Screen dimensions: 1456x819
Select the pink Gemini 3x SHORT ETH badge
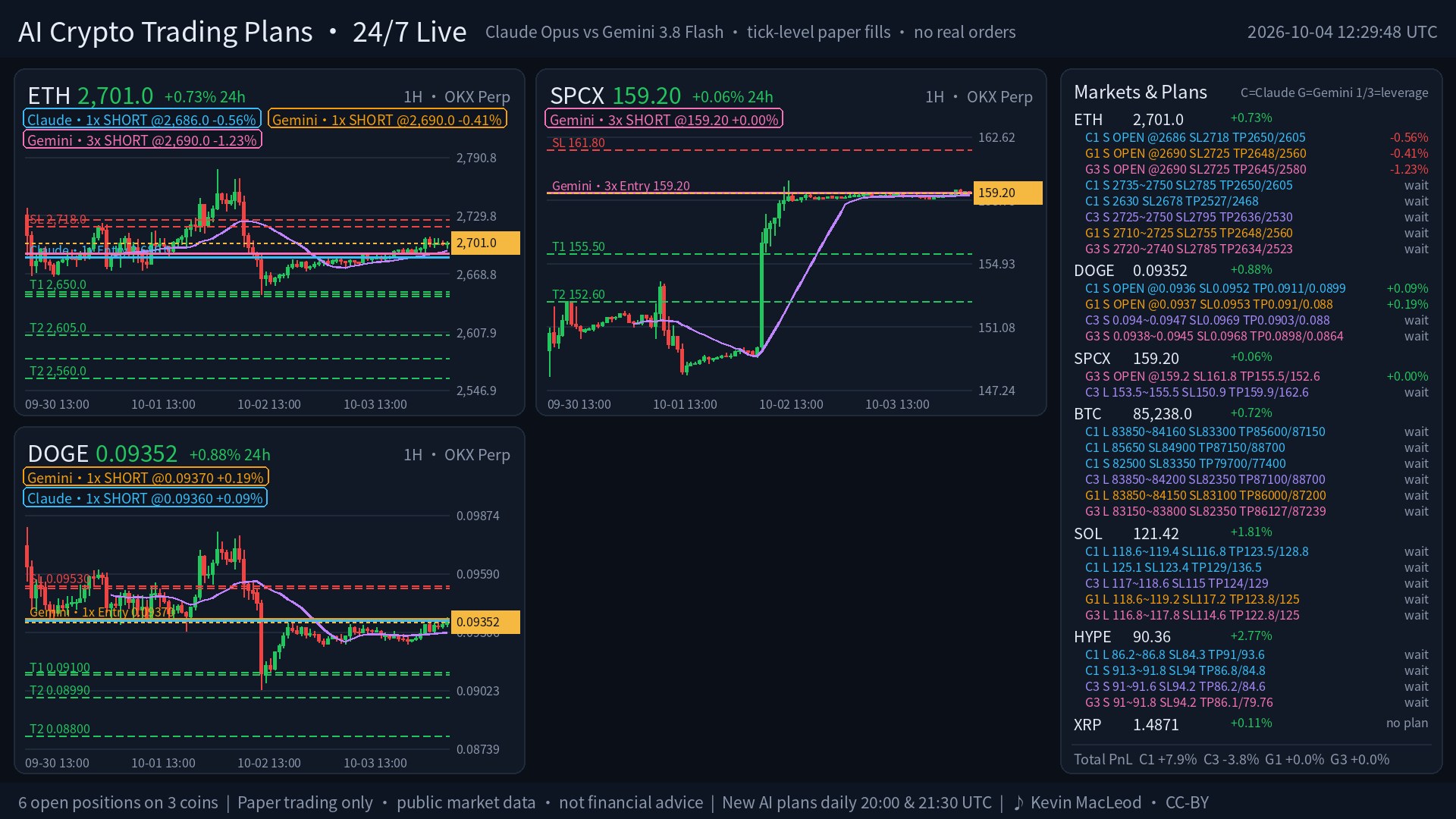143,140
